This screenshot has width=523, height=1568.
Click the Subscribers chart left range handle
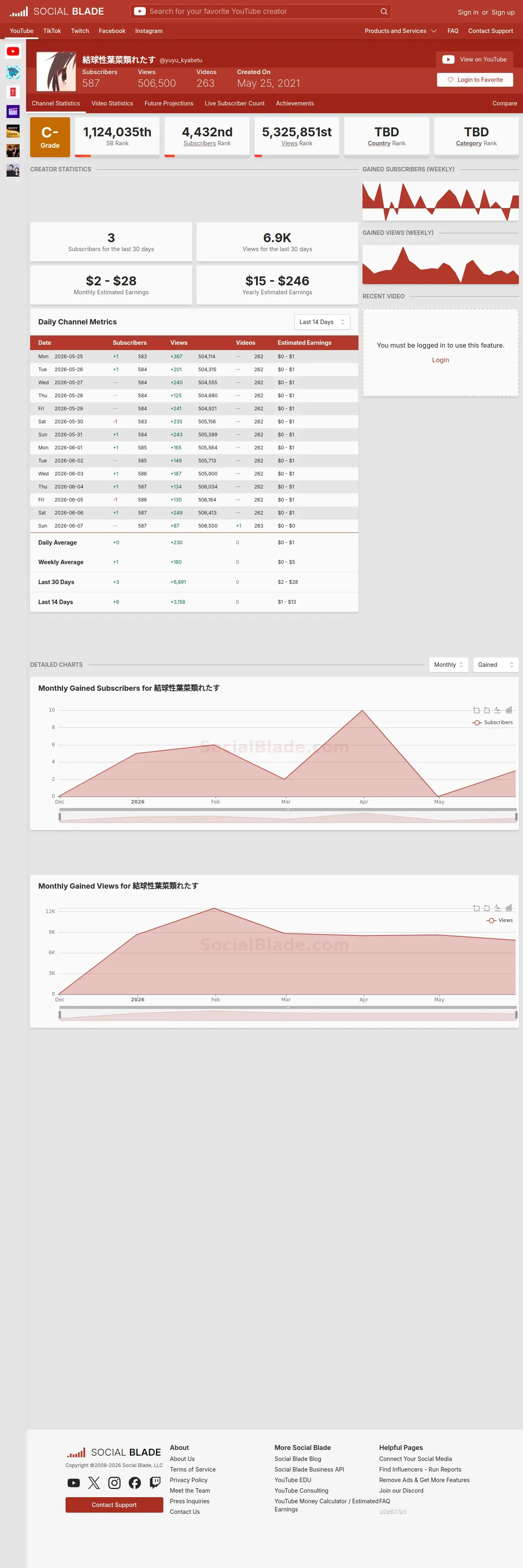click(x=59, y=817)
